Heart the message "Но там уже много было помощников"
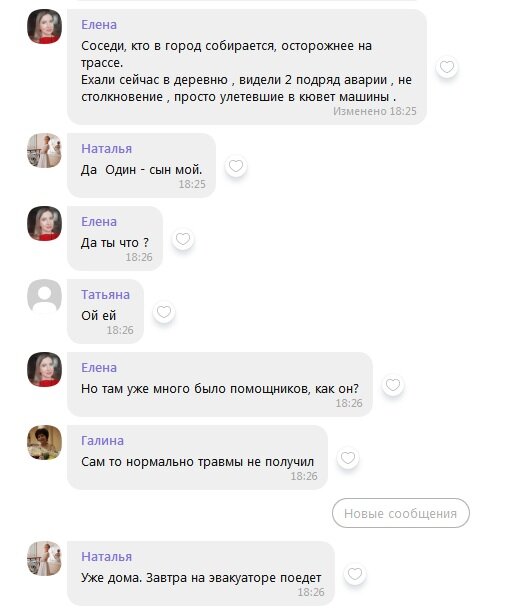Image resolution: width=525 pixels, height=611 pixels. 393,385
